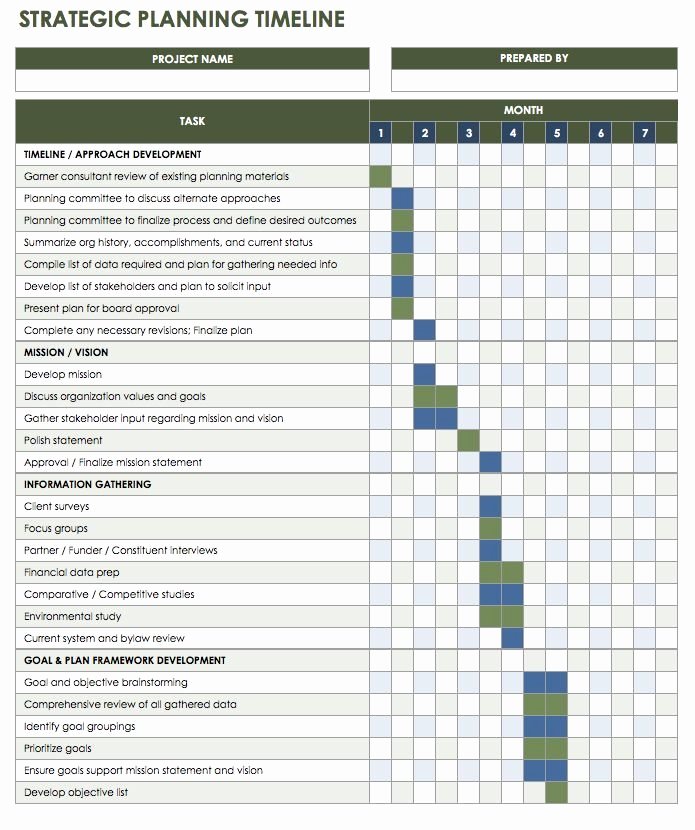The image size is (695, 830).
Task: Click the Client surveys task cell
Action: click(x=192, y=507)
